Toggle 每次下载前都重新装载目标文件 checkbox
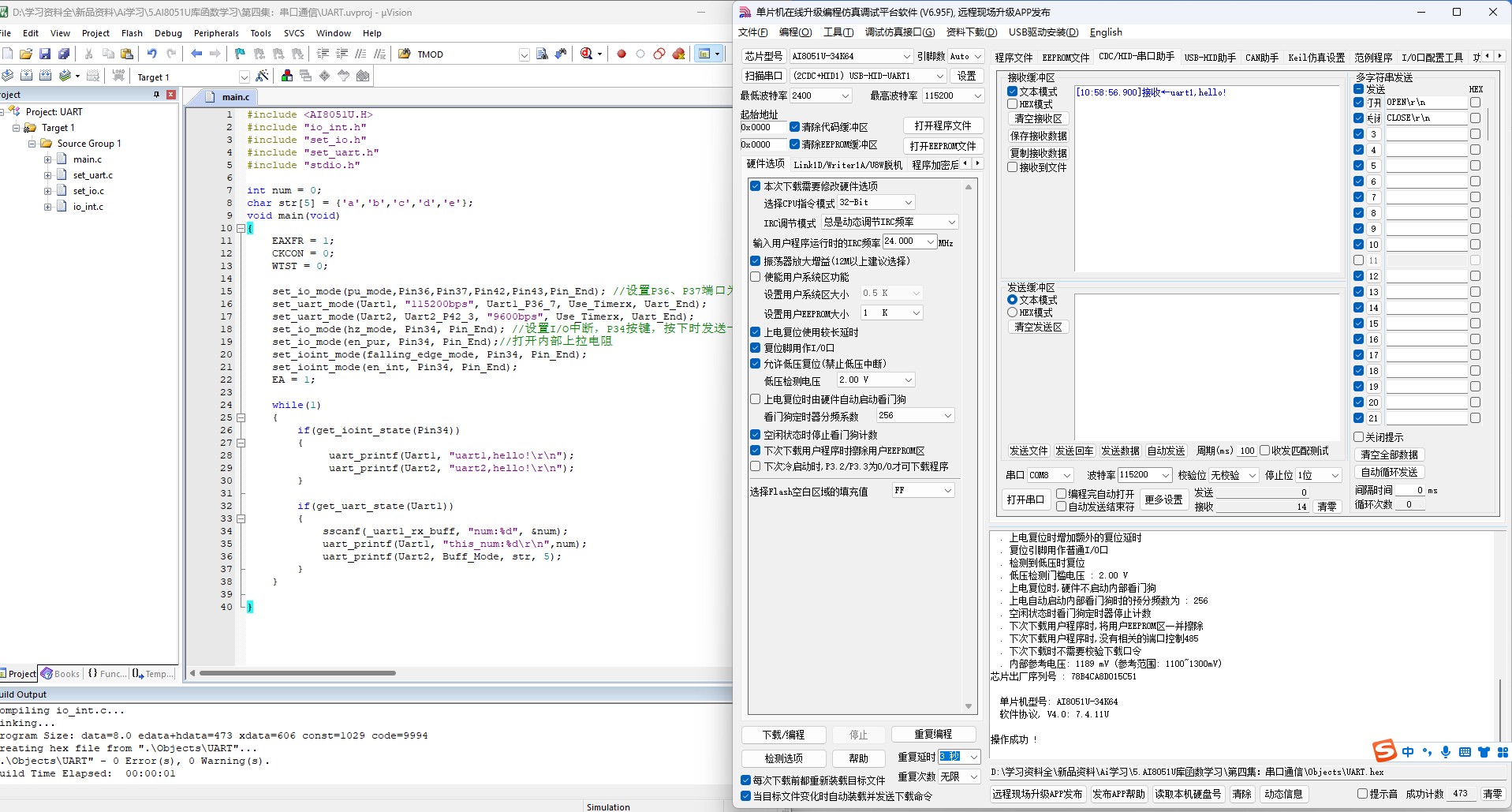Screen dimensions: 1512x812 click(746, 780)
